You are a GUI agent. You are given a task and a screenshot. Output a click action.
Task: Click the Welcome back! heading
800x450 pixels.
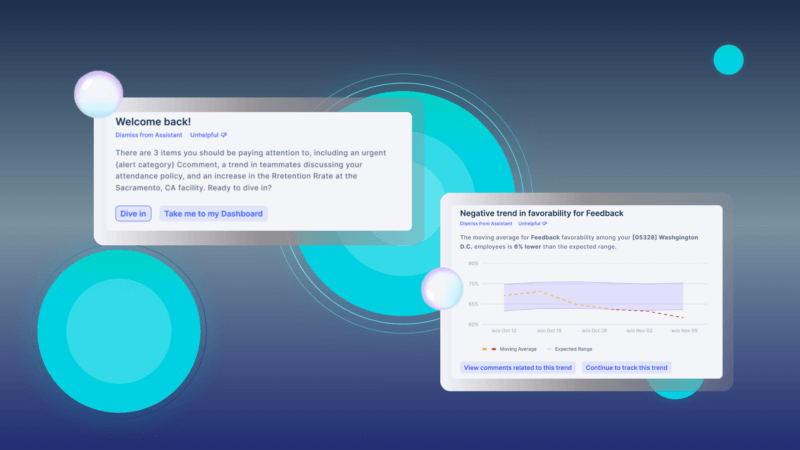point(153,121)
